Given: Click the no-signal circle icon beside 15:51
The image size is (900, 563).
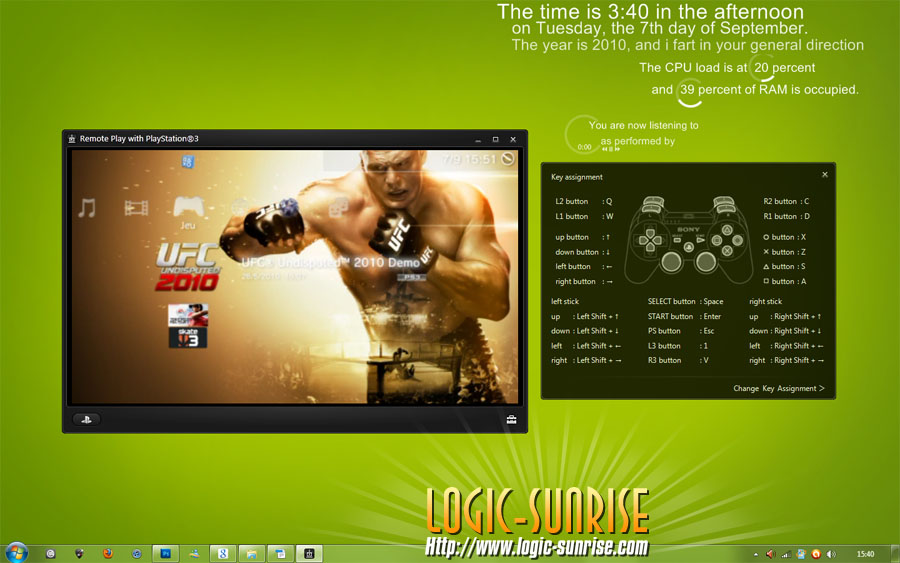Looking at the screenshot, I should [508, 158].
